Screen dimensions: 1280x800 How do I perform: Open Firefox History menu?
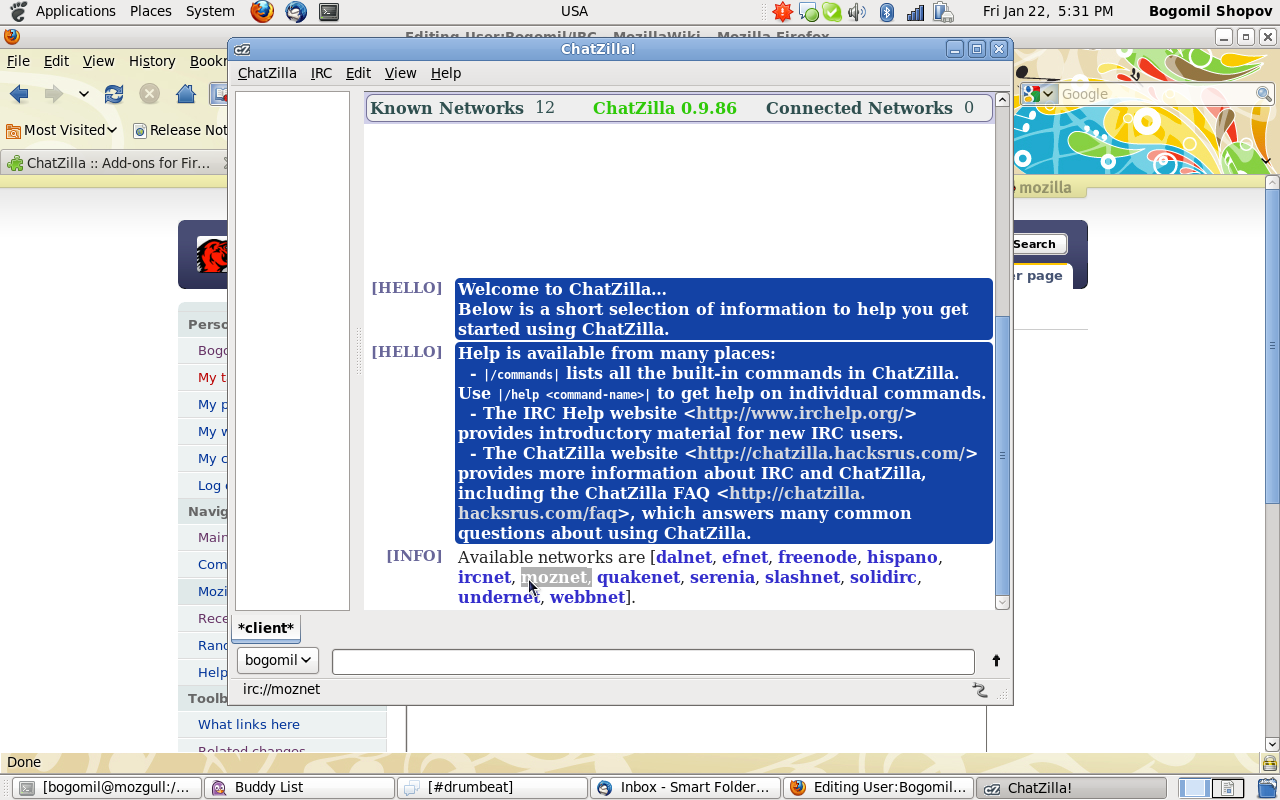click(152, 61)
